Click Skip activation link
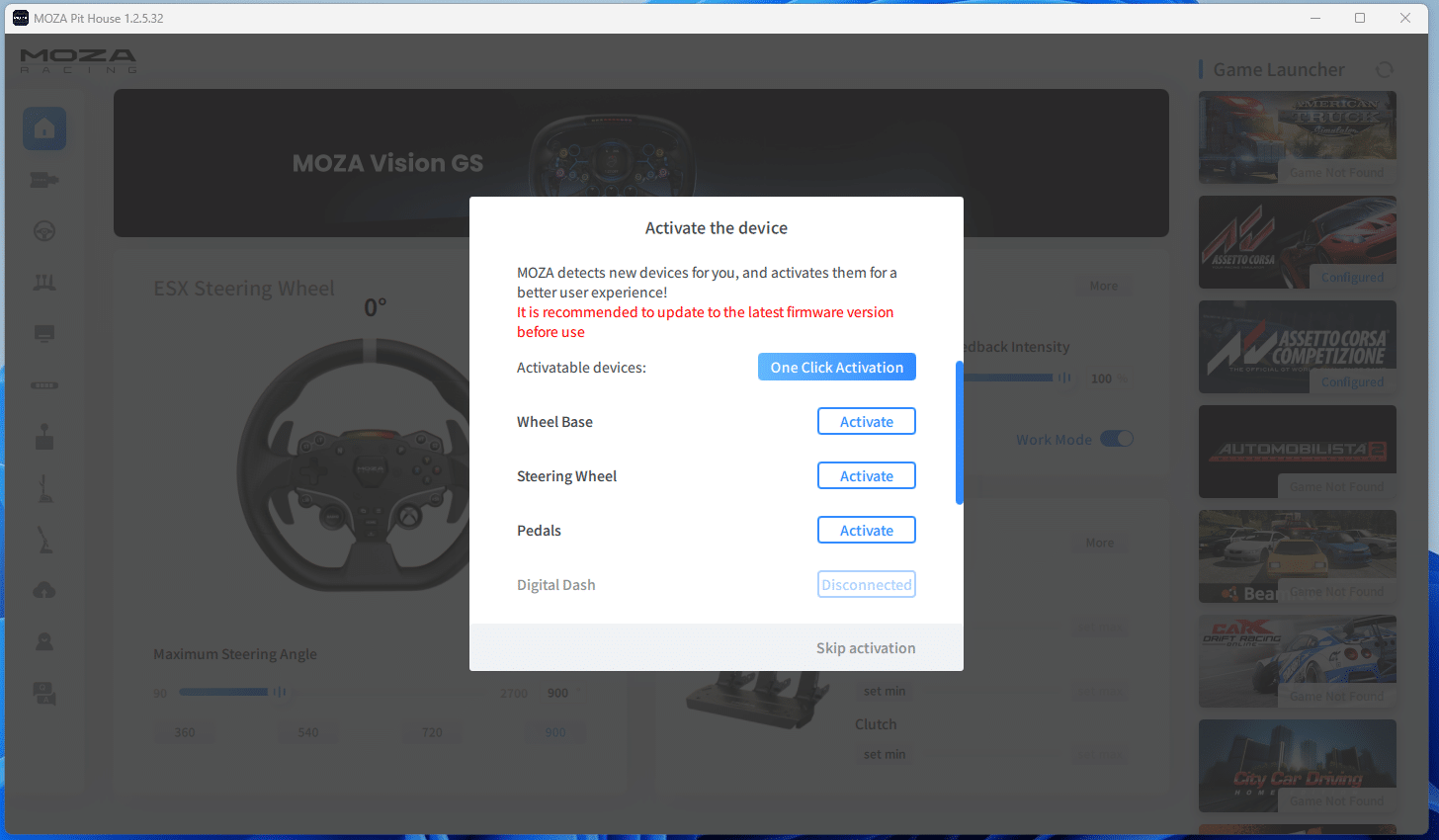1439x840 pixels. pyautogui.click(x=865, y=648)
